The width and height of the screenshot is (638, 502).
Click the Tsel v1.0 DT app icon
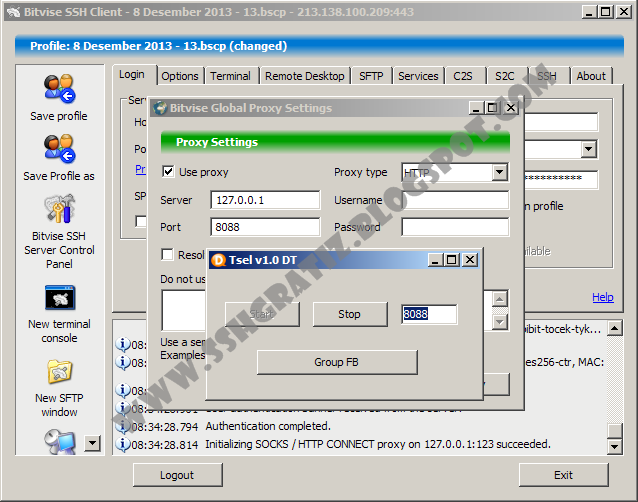point(218,260)
